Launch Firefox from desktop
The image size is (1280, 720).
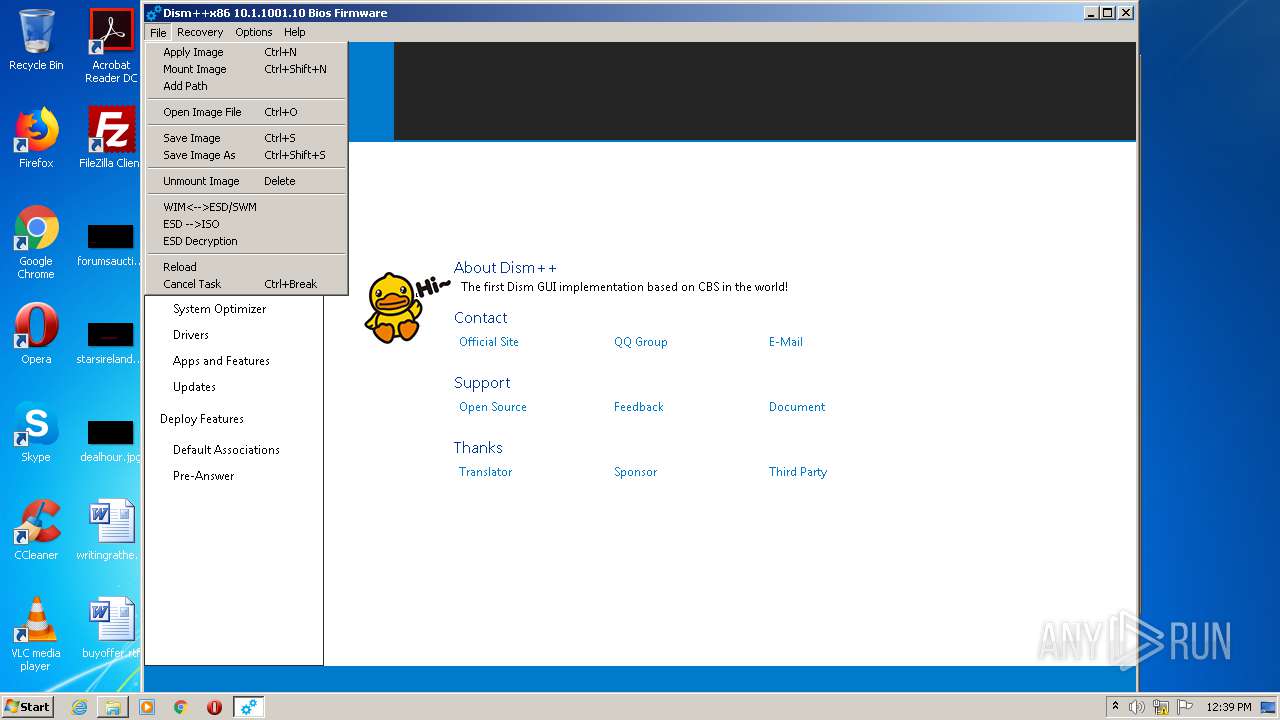click(x=36, y=138)
